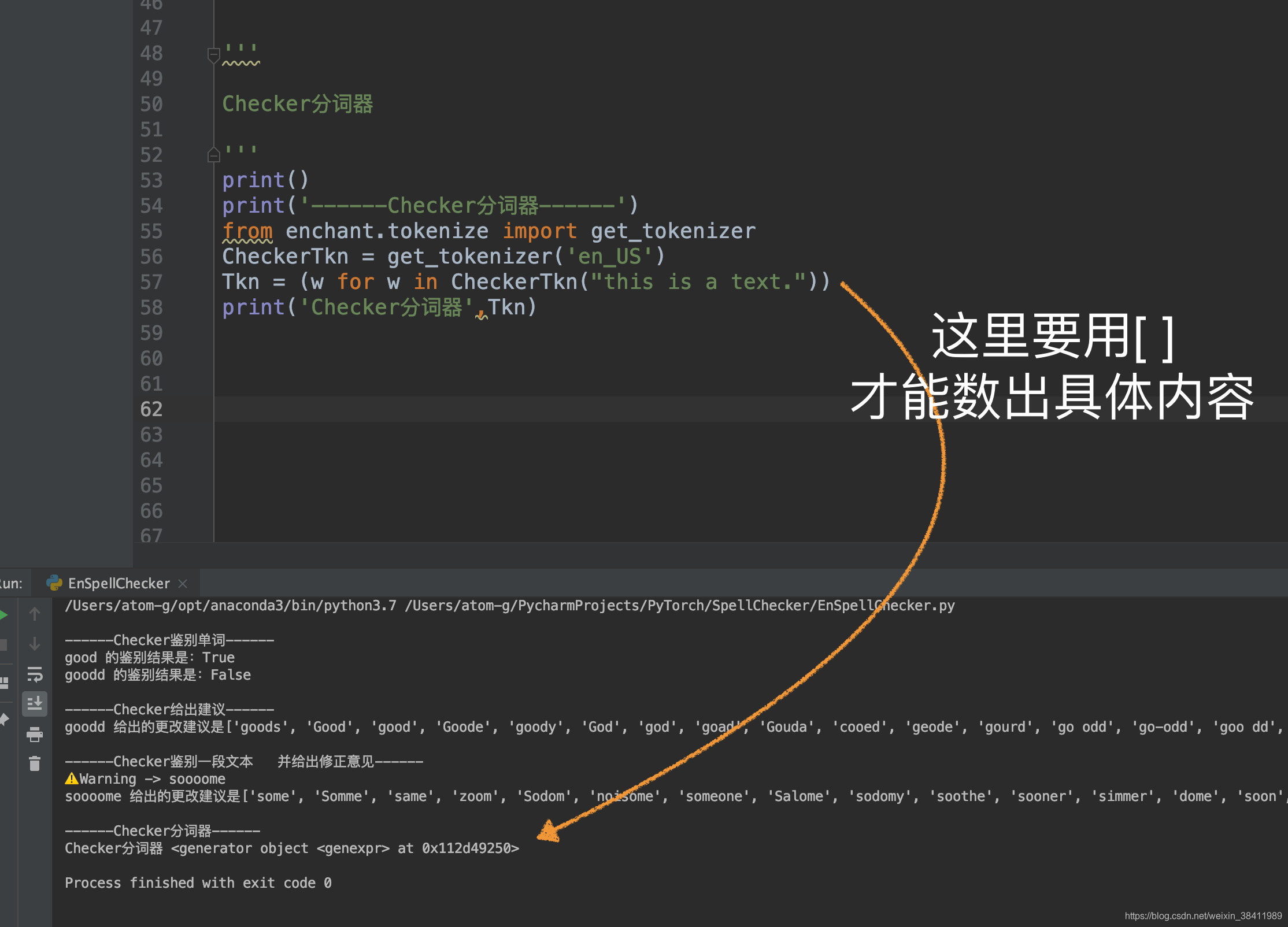This screenshot has width=1288, height=927.
Task: Click the Python icon on EnSpellChecker tab
Action: pyautogui.click(x=54, y=583)
